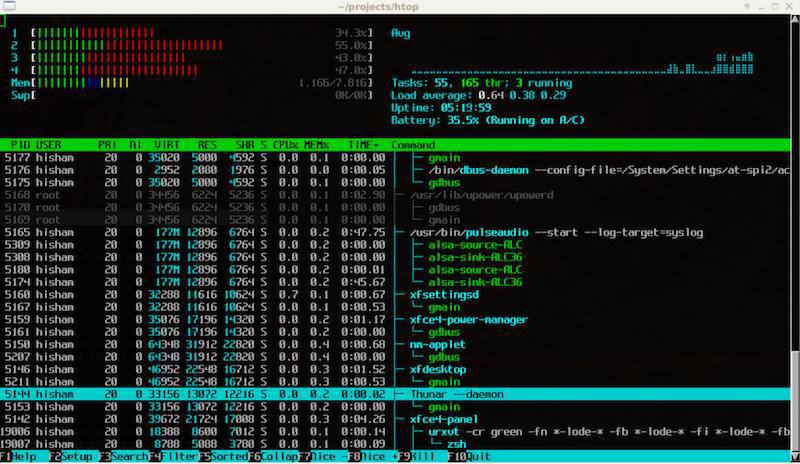Click the Mem usage meter bar
This screenshot has height=464, width=800.
192,83
